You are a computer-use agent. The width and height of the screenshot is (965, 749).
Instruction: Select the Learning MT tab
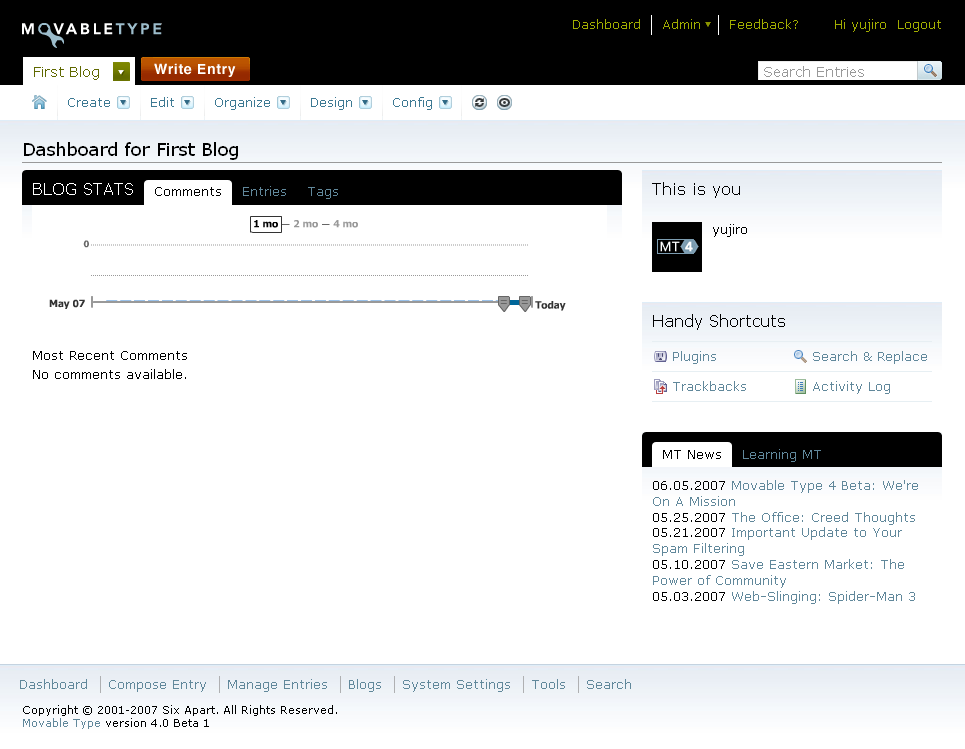coord(781,455)
